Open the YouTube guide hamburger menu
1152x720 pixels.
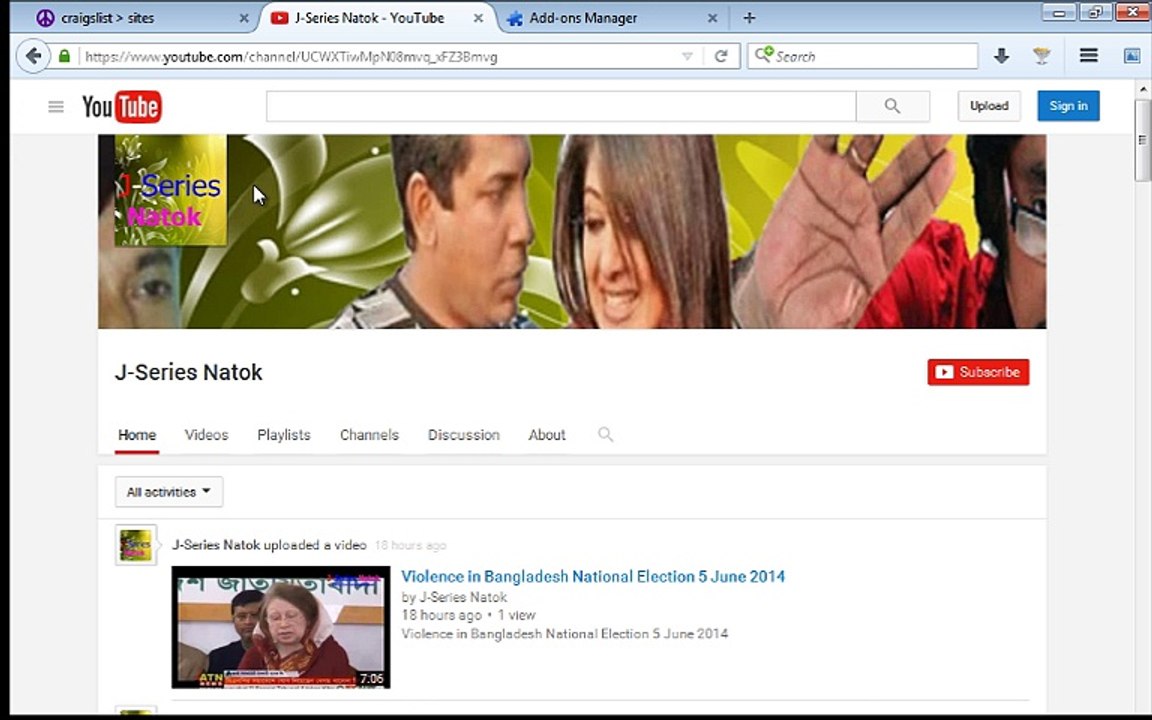click(56, 107)
